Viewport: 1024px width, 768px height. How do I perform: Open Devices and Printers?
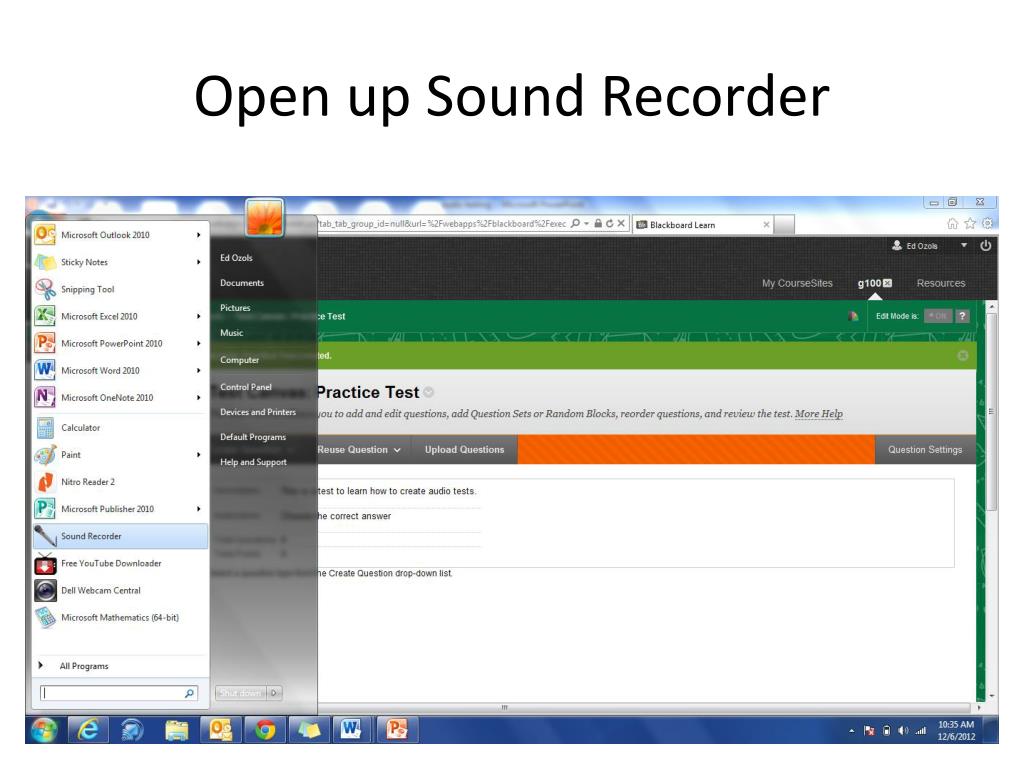(258, 412)
